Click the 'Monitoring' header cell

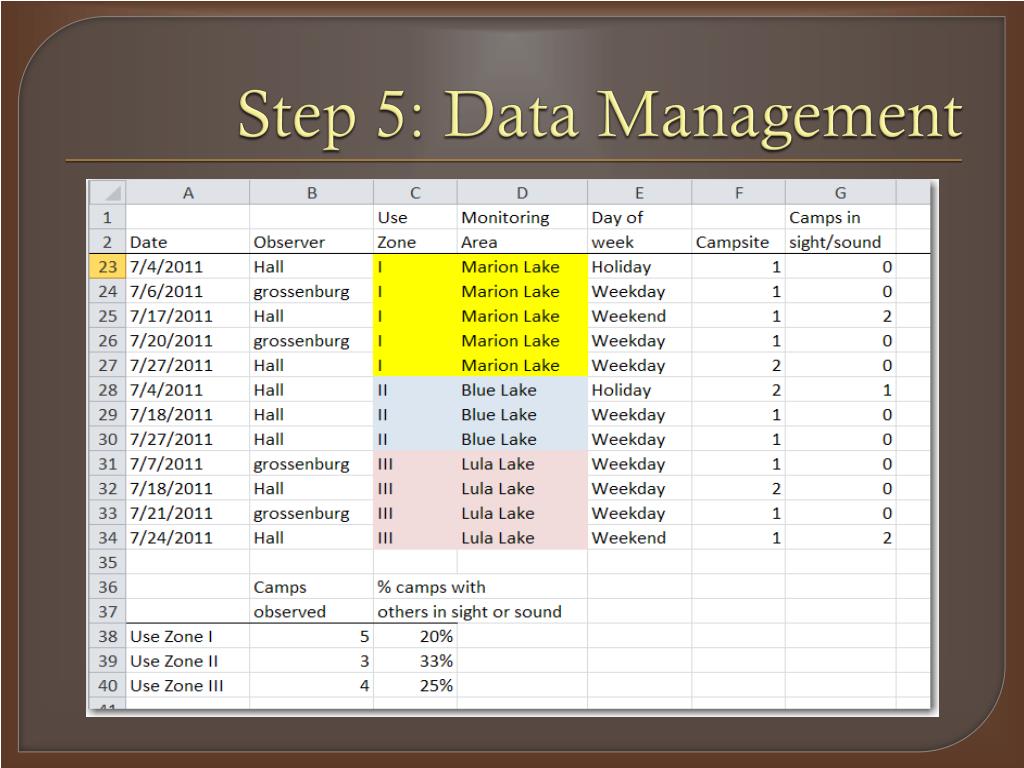tap(522, 217)
